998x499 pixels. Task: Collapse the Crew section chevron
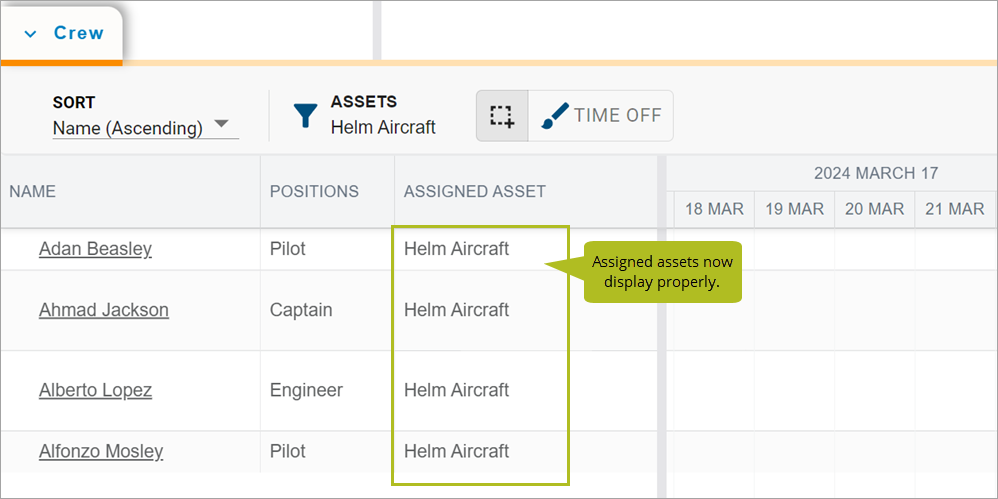pos(30,34)
